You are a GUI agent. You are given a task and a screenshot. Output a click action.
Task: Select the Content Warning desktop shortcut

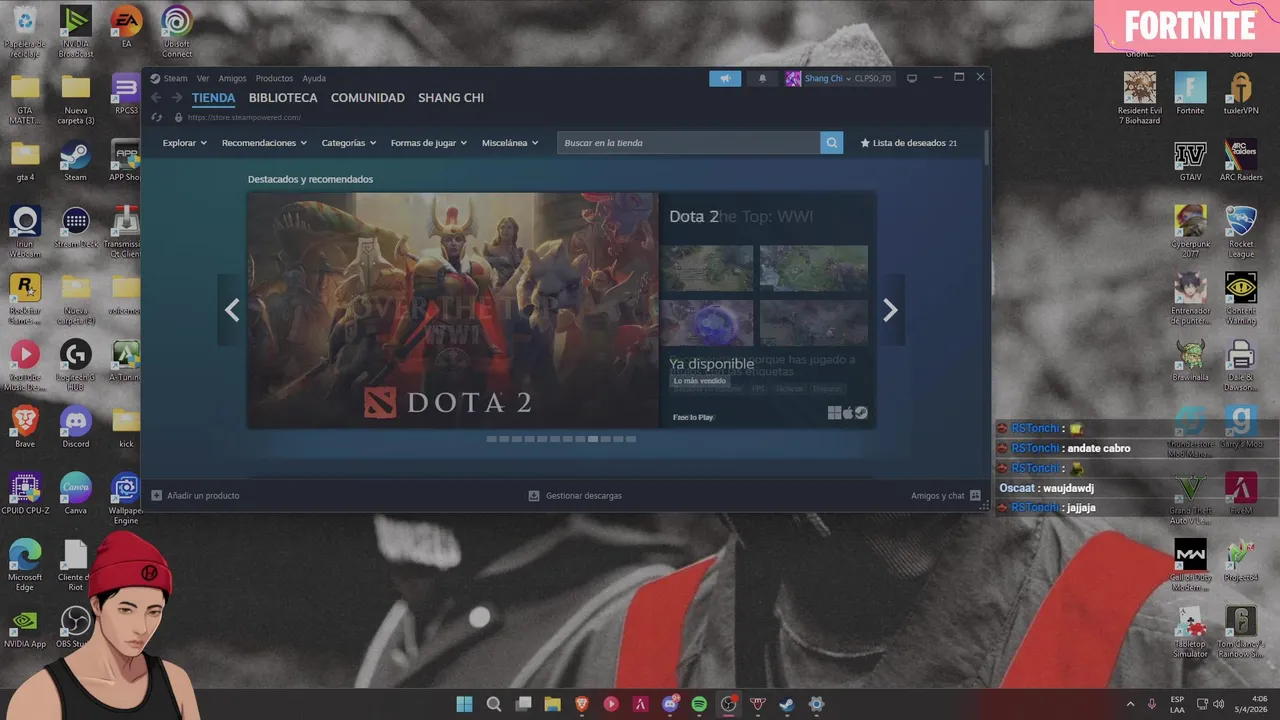(1241, 297)
